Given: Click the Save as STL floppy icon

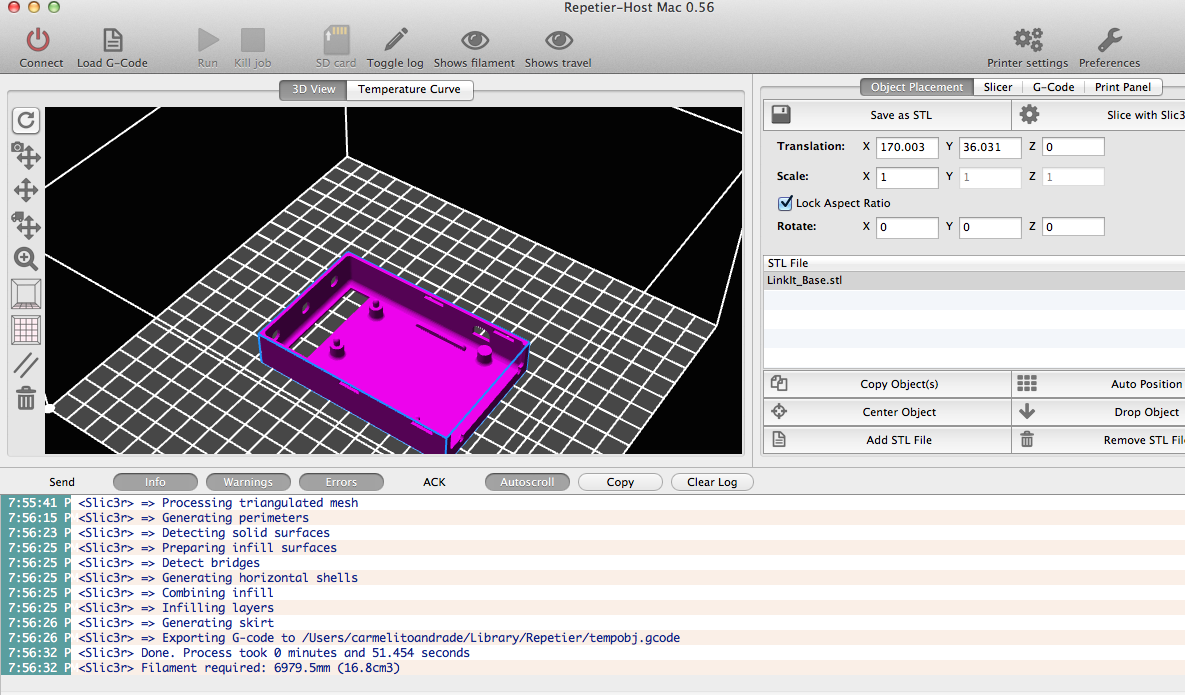Looking at the screenshot, I should coord(781,114).
